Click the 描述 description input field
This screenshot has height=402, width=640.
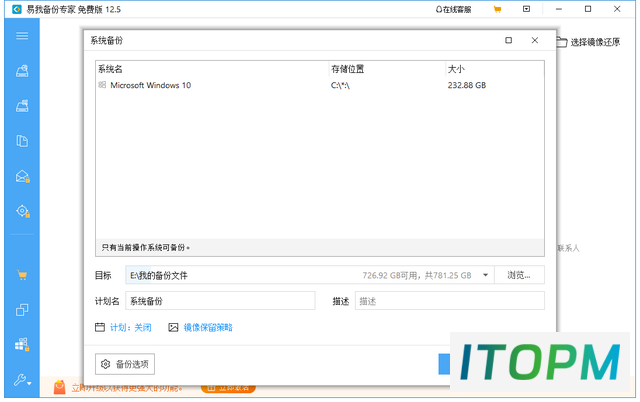point(449,301)
